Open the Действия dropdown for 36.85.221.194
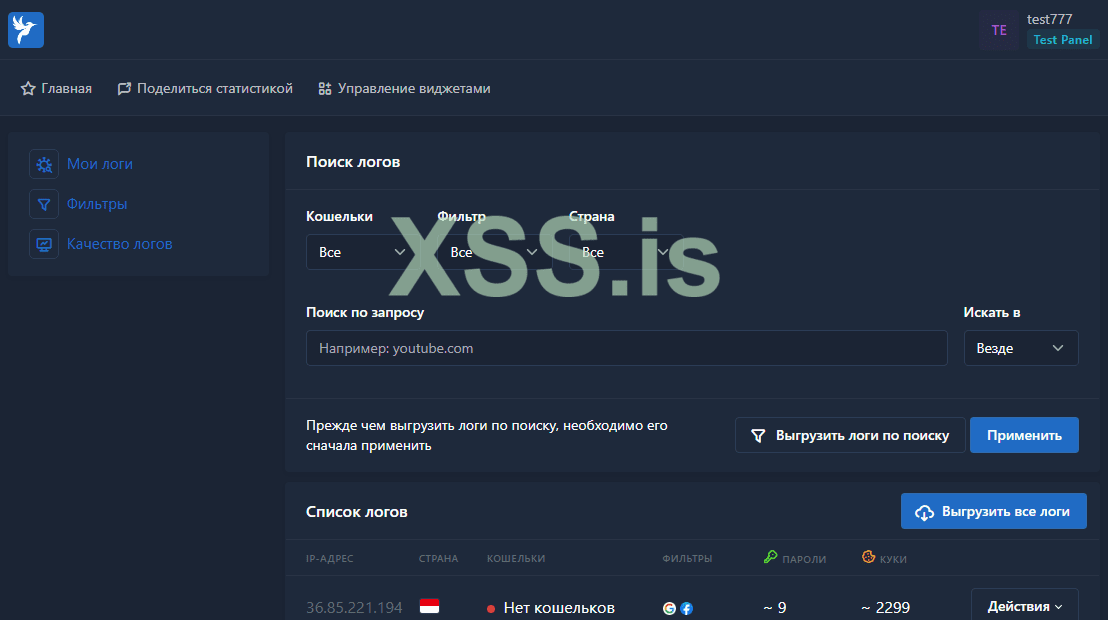This screenshot has width=1108, height=620. (1025, 607)
